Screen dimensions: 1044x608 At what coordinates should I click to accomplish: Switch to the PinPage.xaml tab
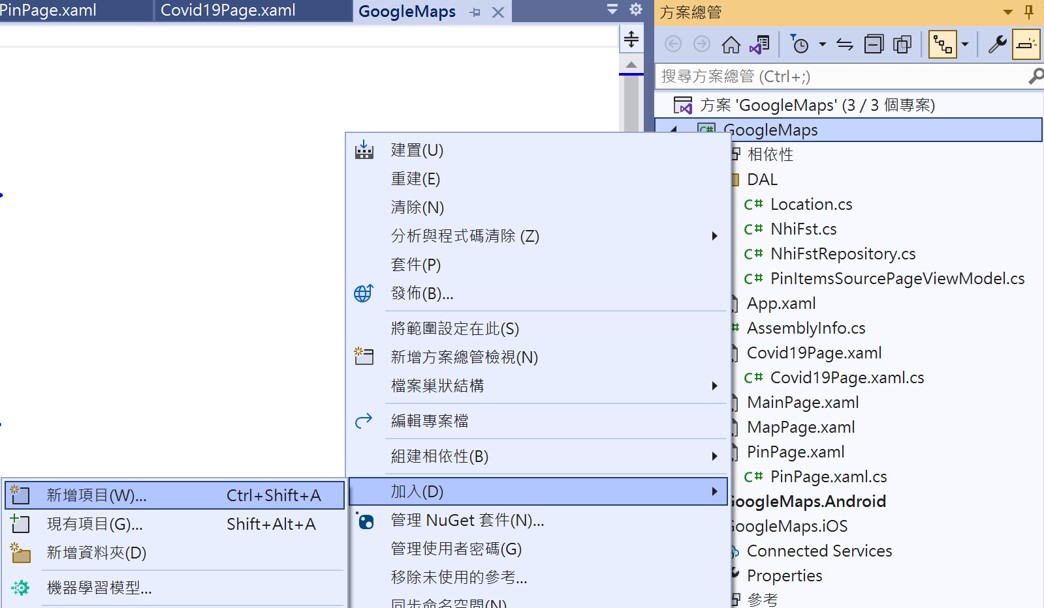[48, 11]
